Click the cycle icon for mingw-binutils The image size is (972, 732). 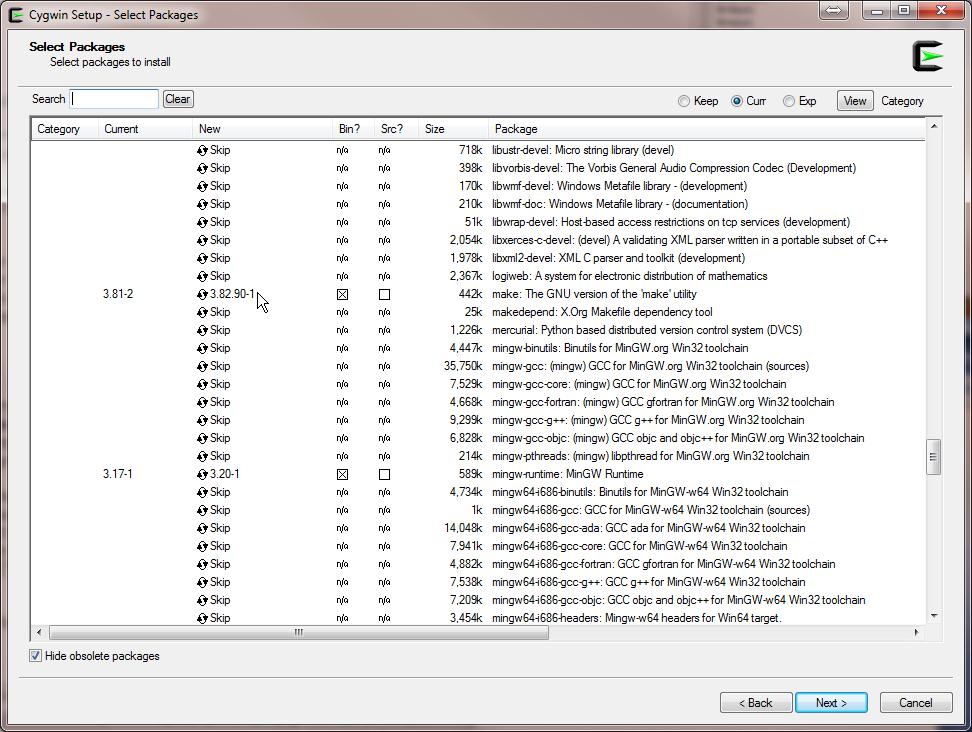202,348
